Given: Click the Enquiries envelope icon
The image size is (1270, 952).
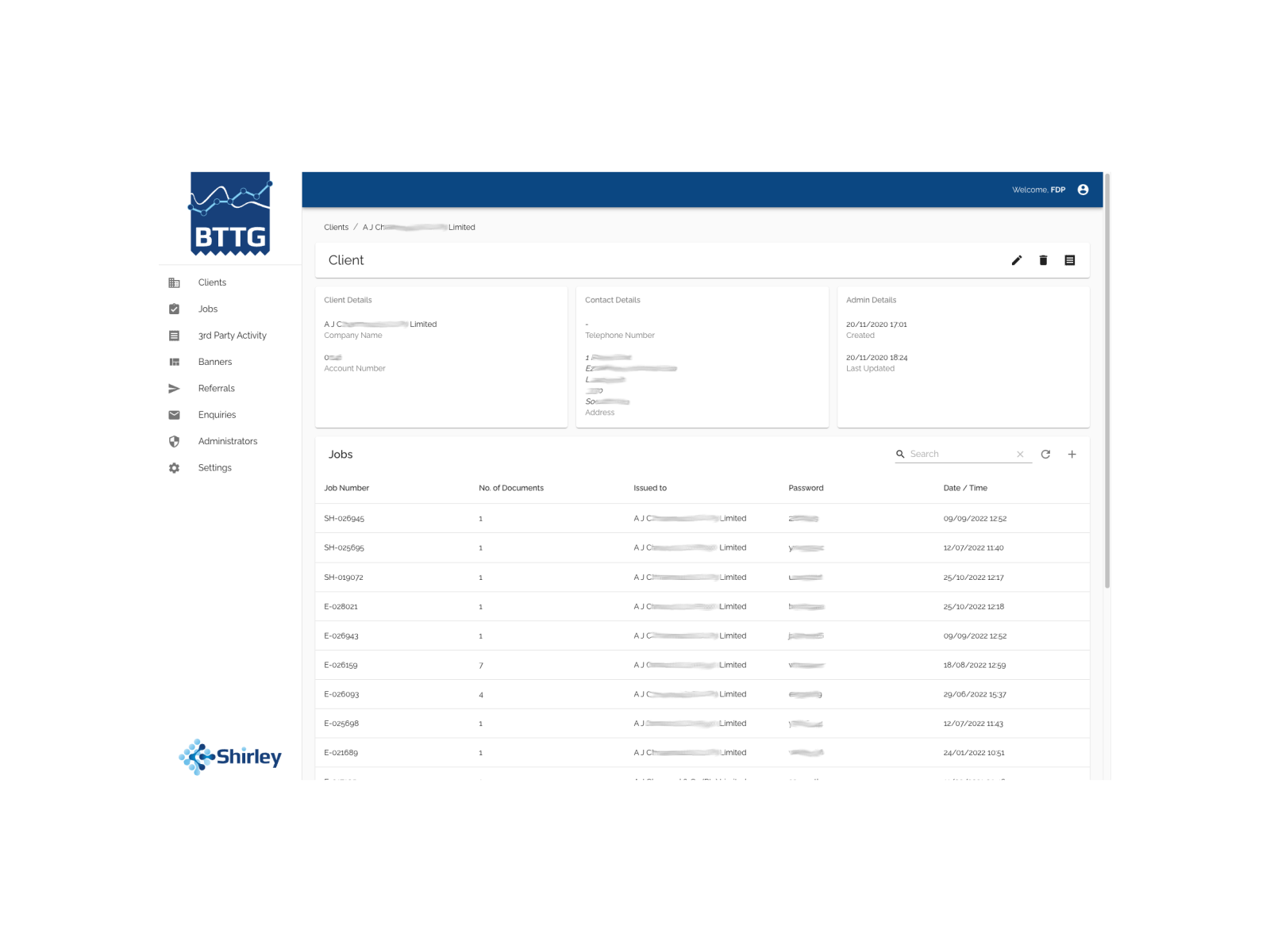Looking at the screenshot, I should pos(174,415).
